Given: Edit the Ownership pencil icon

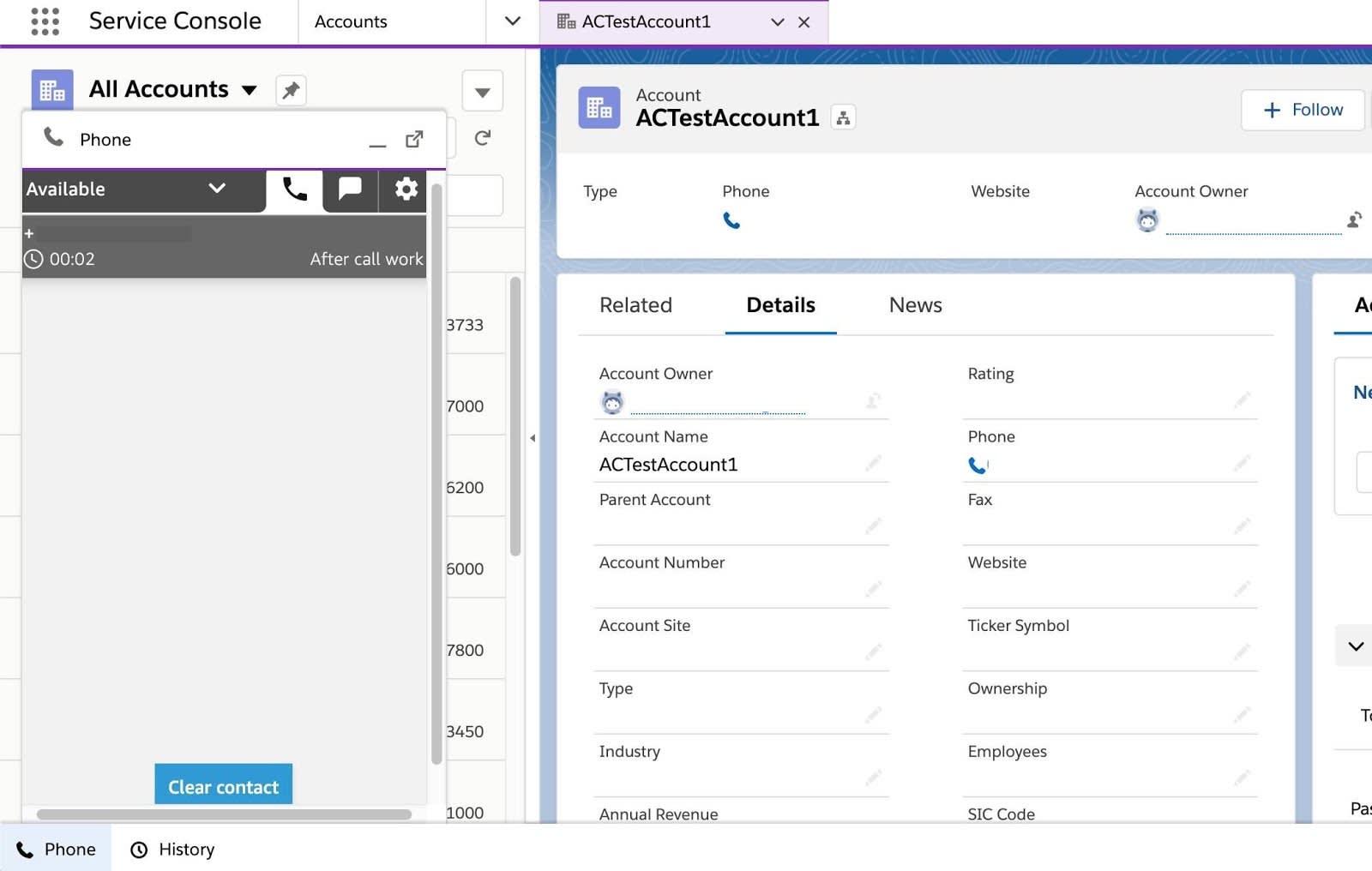Looking at the screenshot, I should pos(1242,714).
